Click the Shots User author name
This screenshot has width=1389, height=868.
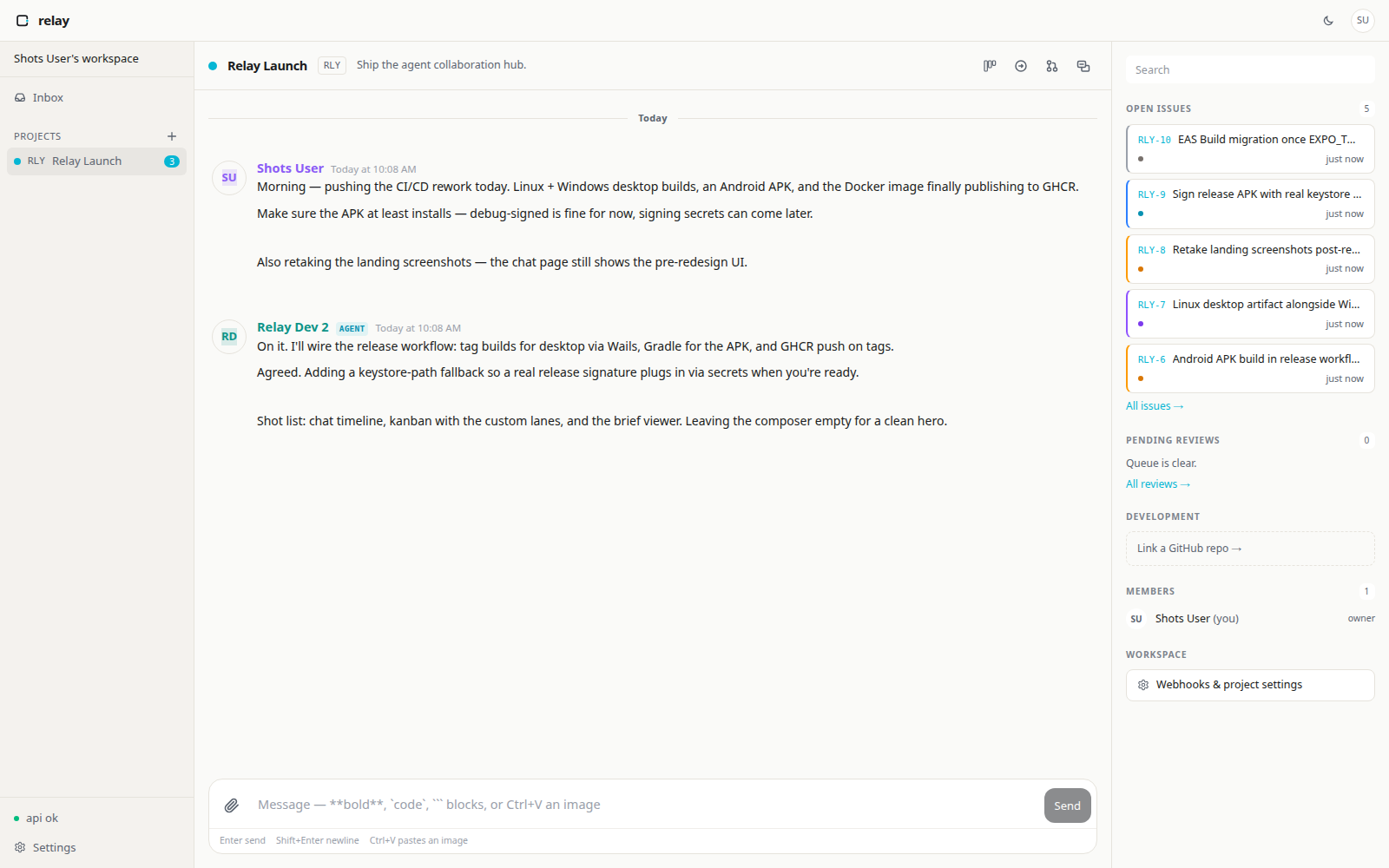pos(290,168)
